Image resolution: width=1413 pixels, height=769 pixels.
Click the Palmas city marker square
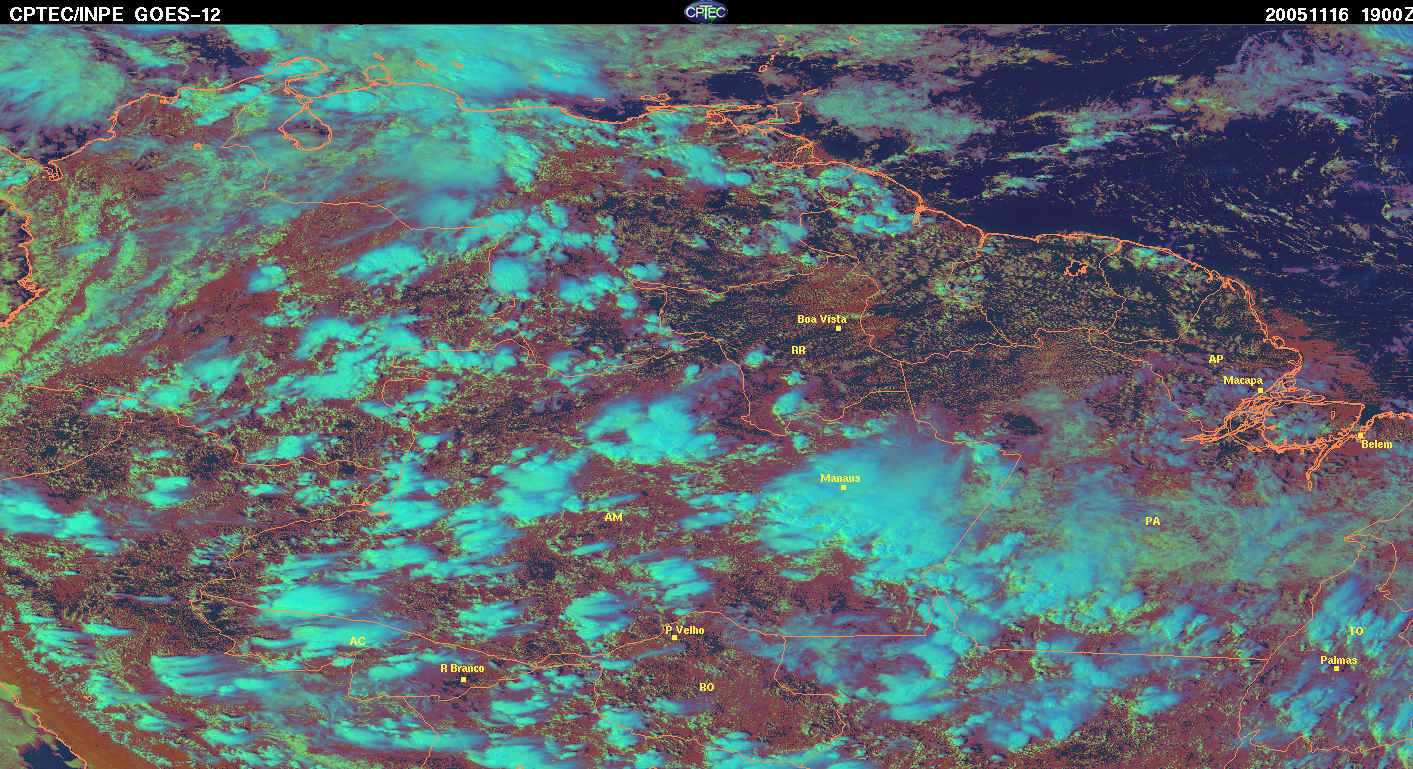1336,668
